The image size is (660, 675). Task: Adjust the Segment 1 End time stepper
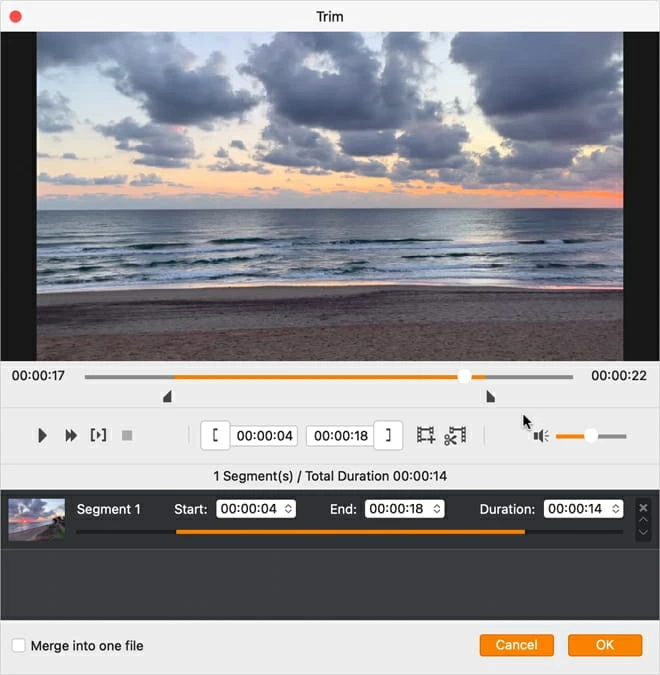[x=437, y=509]
